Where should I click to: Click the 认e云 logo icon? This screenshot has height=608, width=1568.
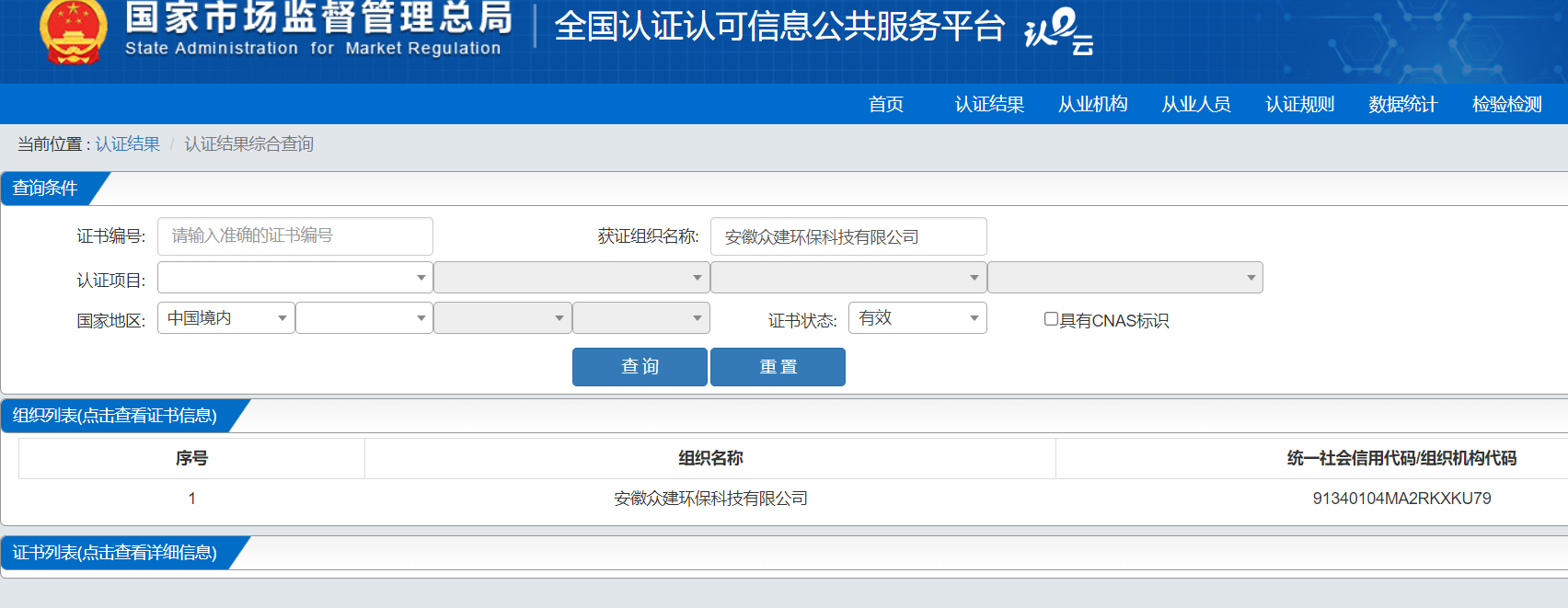[1059, 30]
